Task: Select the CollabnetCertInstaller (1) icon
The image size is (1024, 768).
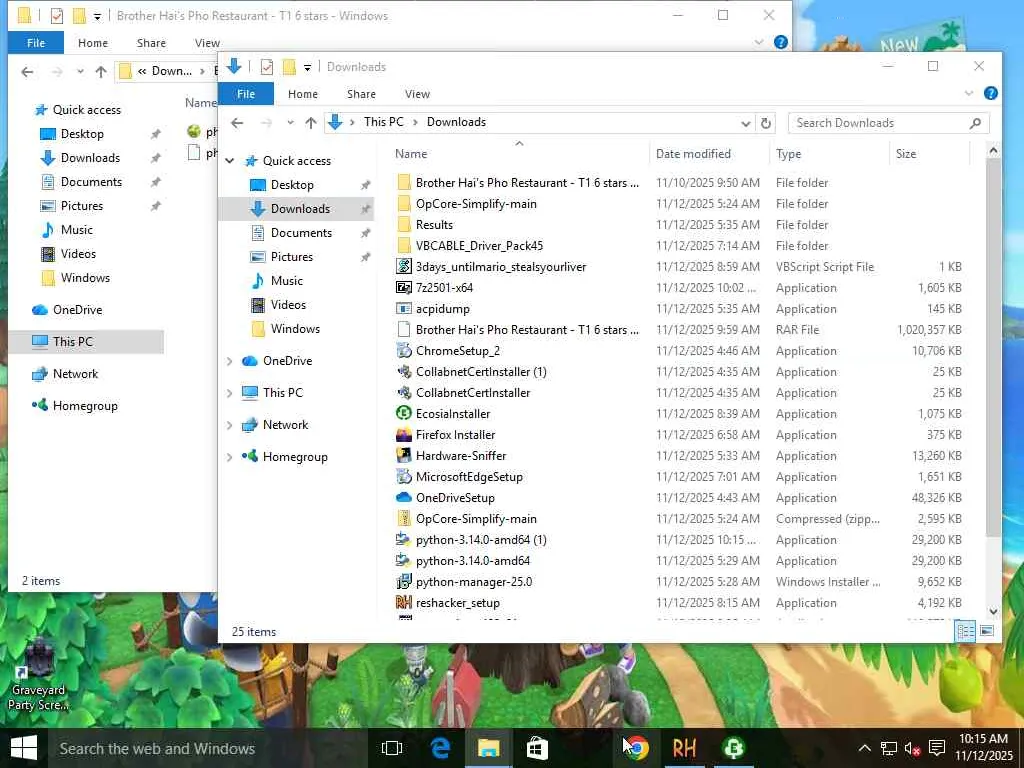Action: point(404,372)
